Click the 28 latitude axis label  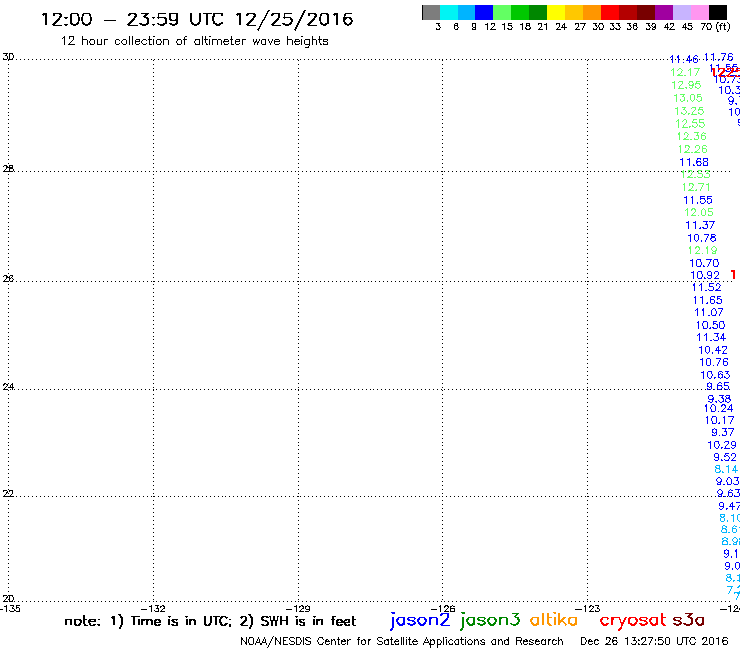pyautogui.click(x=8, y=169)
